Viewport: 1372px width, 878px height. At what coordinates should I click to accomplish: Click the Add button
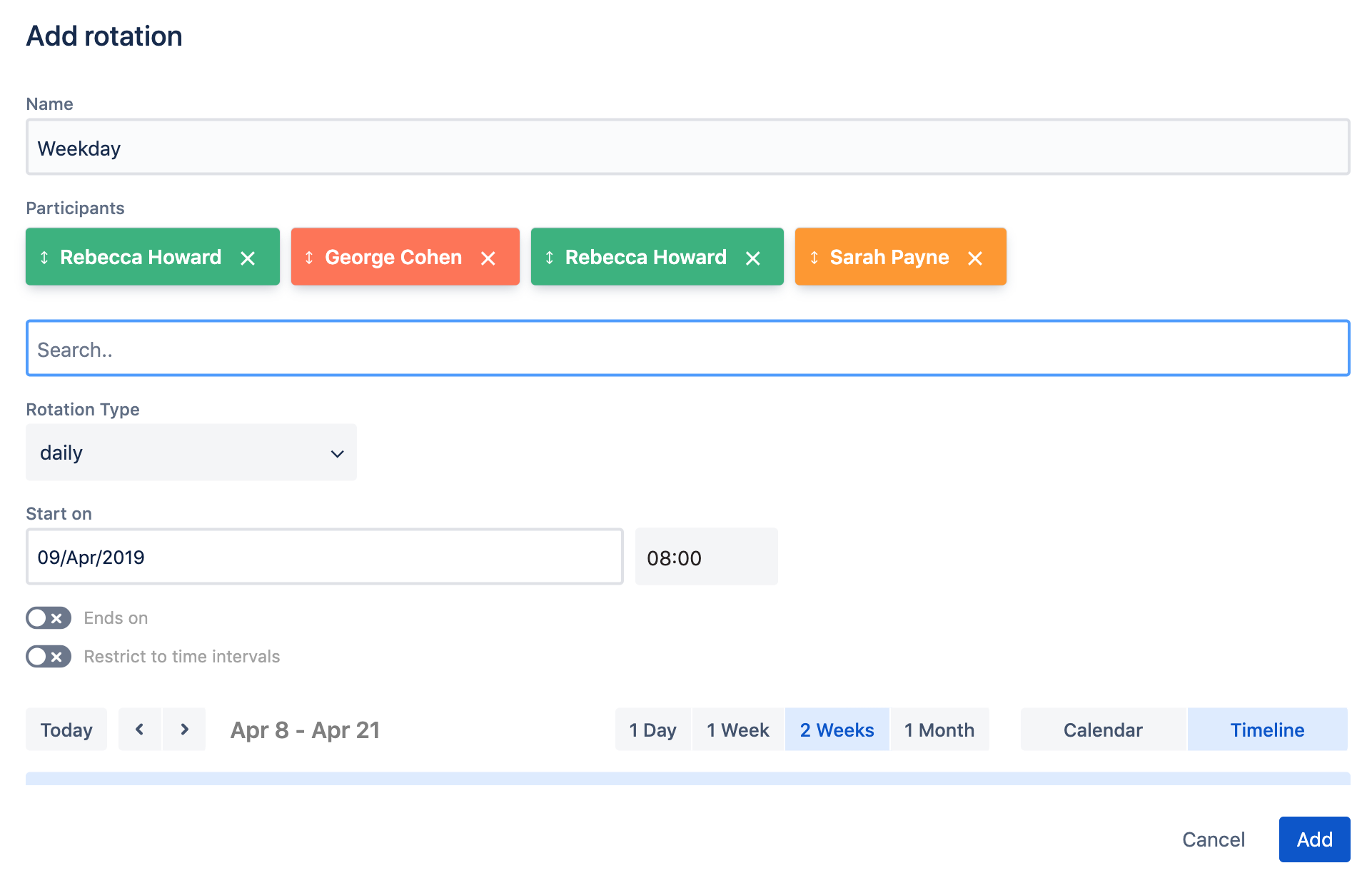[x=1313, y=839]
